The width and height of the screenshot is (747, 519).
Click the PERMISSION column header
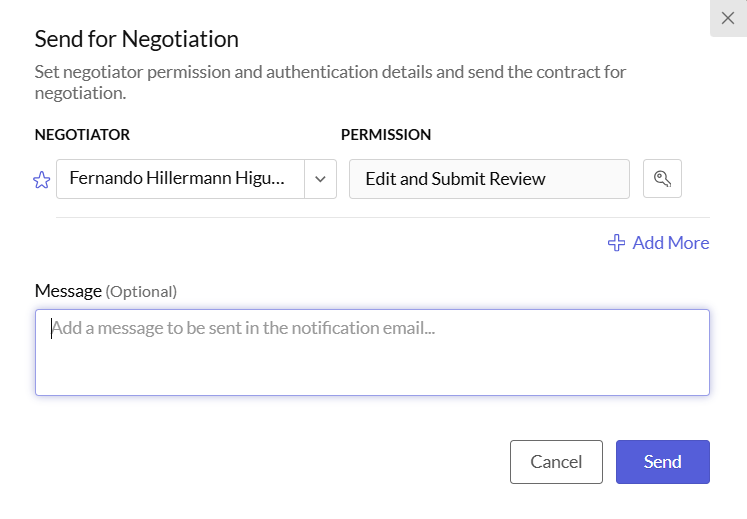click(386, 134)
